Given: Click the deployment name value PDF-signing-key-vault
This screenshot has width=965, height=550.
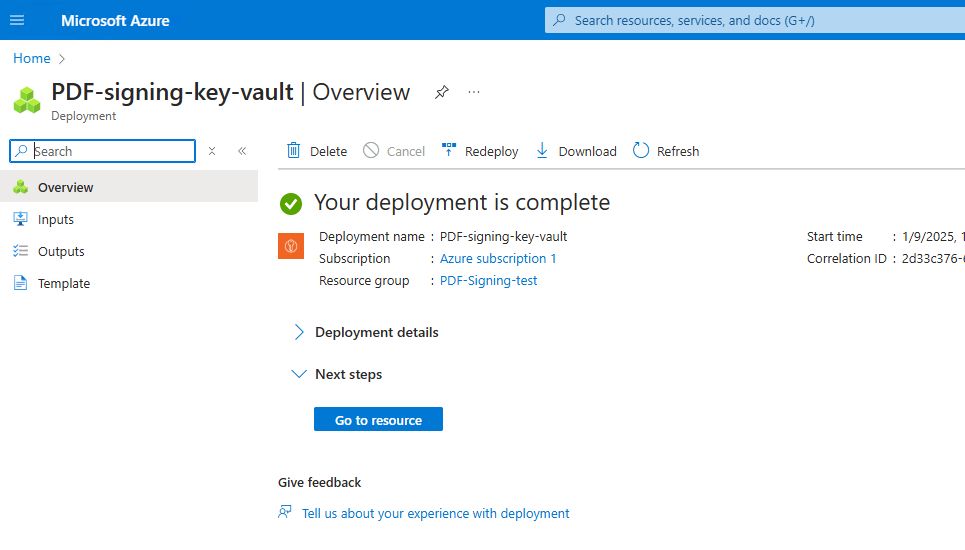Looking at the screenshot, I should point(503,236).
